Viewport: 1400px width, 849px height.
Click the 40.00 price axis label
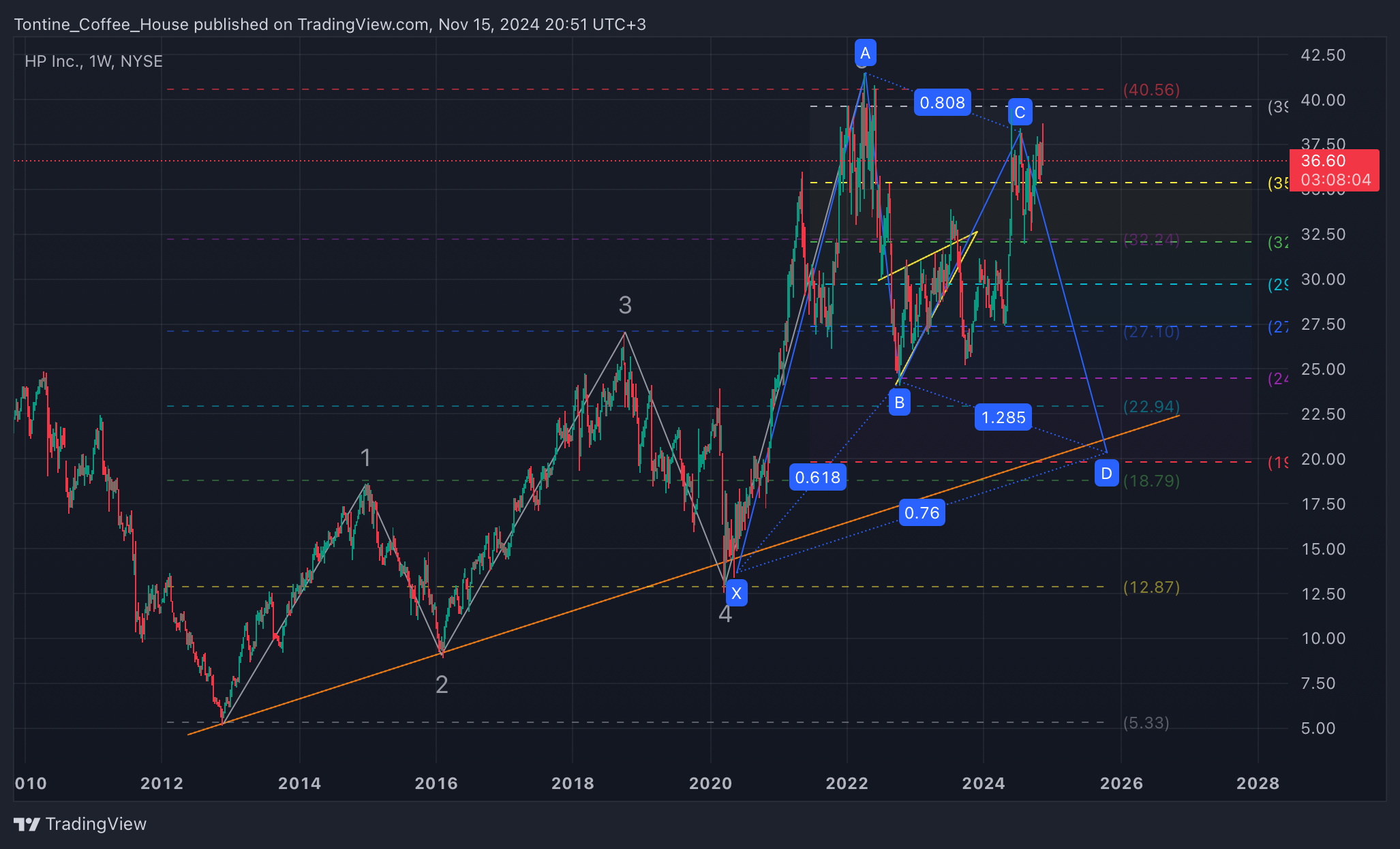(1323, 100)
